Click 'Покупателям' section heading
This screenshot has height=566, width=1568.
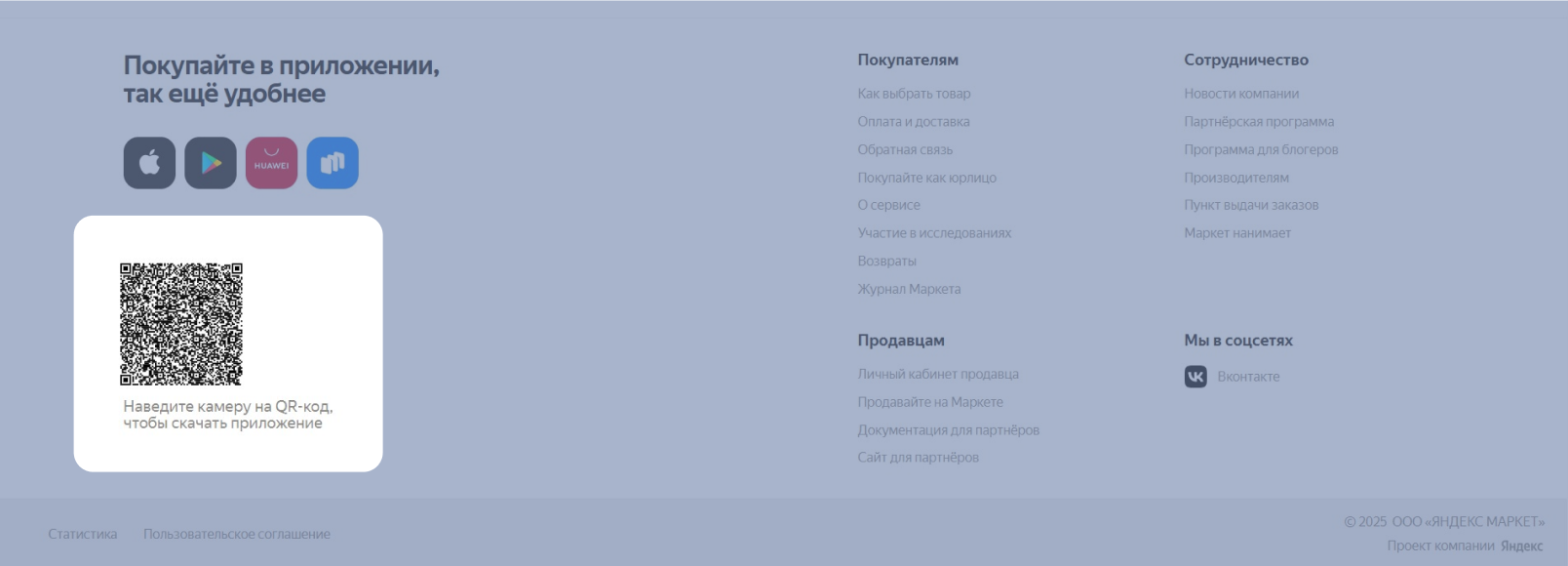point(908,60)
